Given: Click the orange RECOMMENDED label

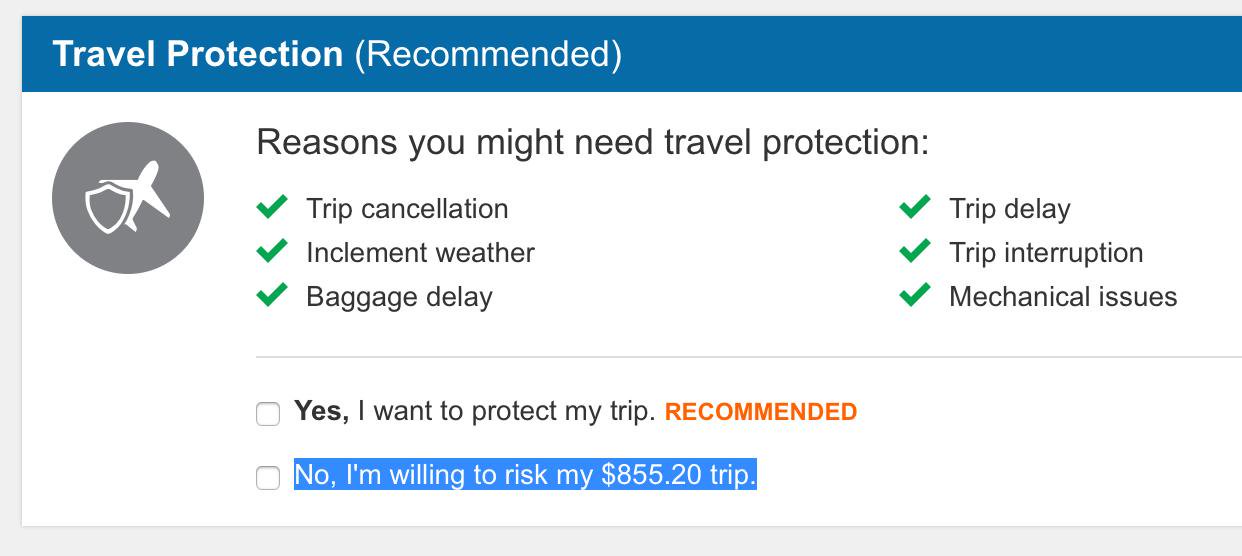Looking at the screenshot, I should 760,412.
